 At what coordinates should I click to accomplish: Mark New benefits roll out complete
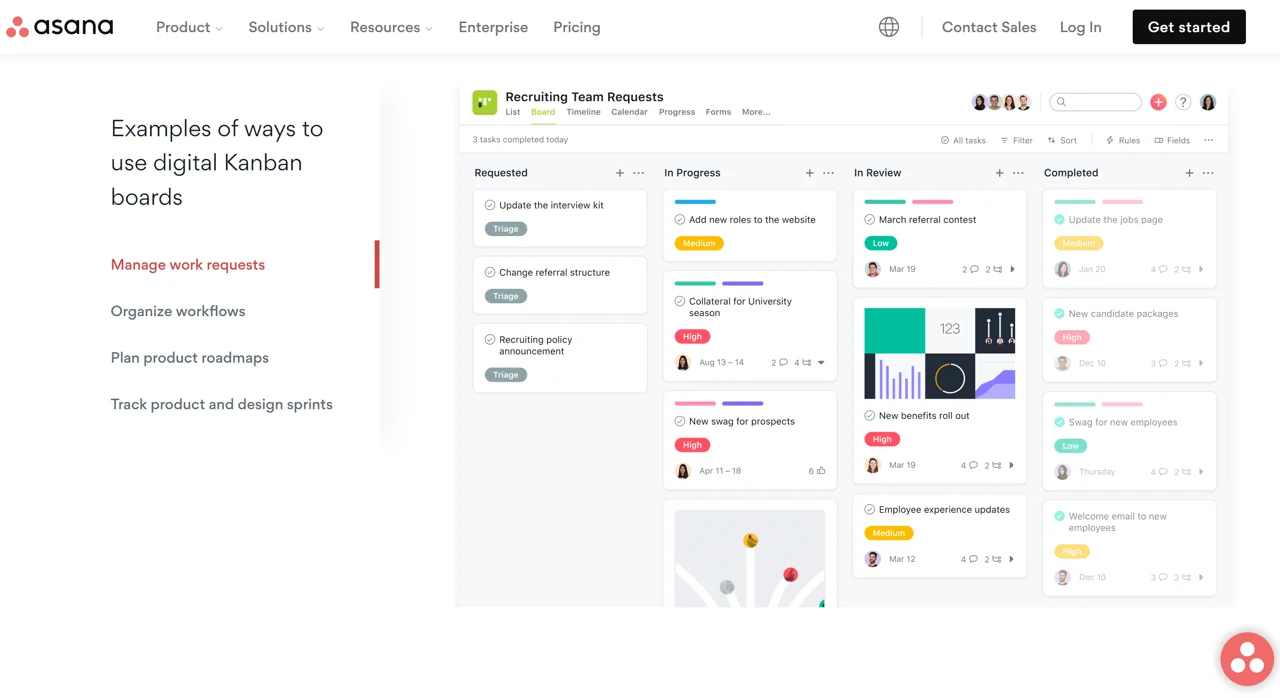pos(870,416)
